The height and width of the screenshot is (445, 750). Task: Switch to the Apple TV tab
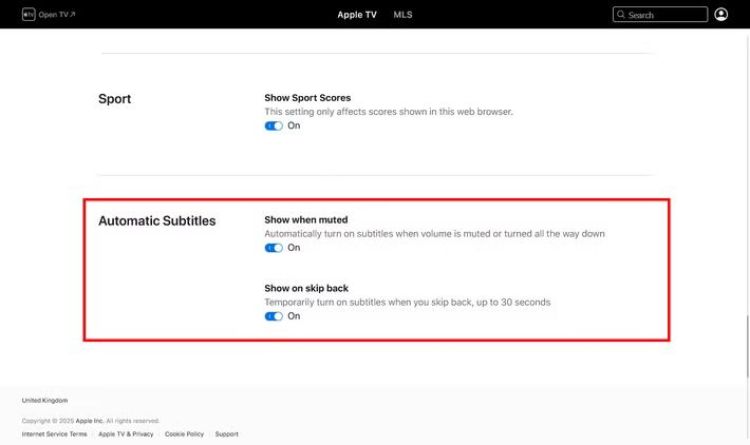coord(357,15)
